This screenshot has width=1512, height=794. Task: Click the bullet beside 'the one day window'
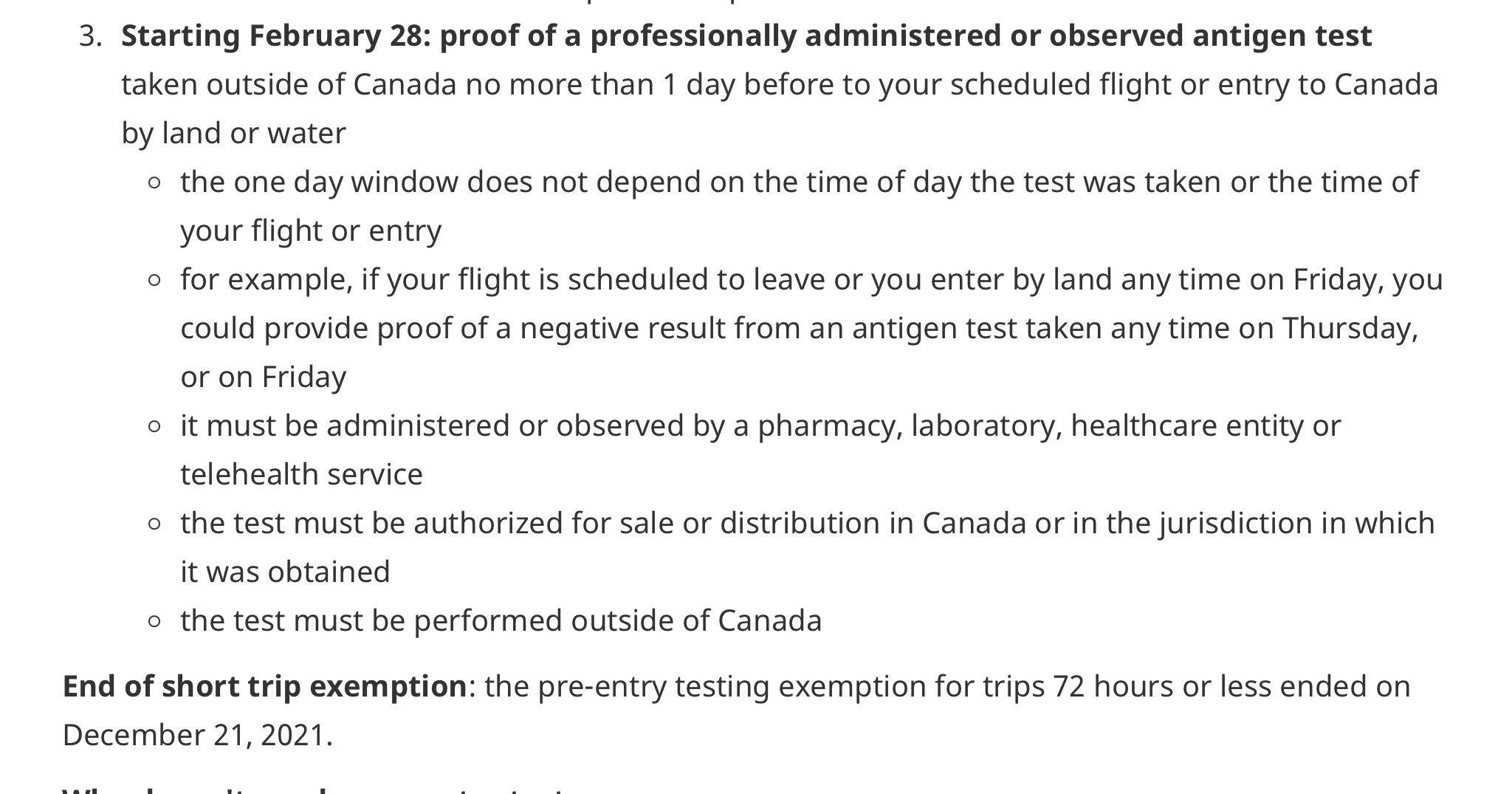pyautogui.click(x=154, y=183)
